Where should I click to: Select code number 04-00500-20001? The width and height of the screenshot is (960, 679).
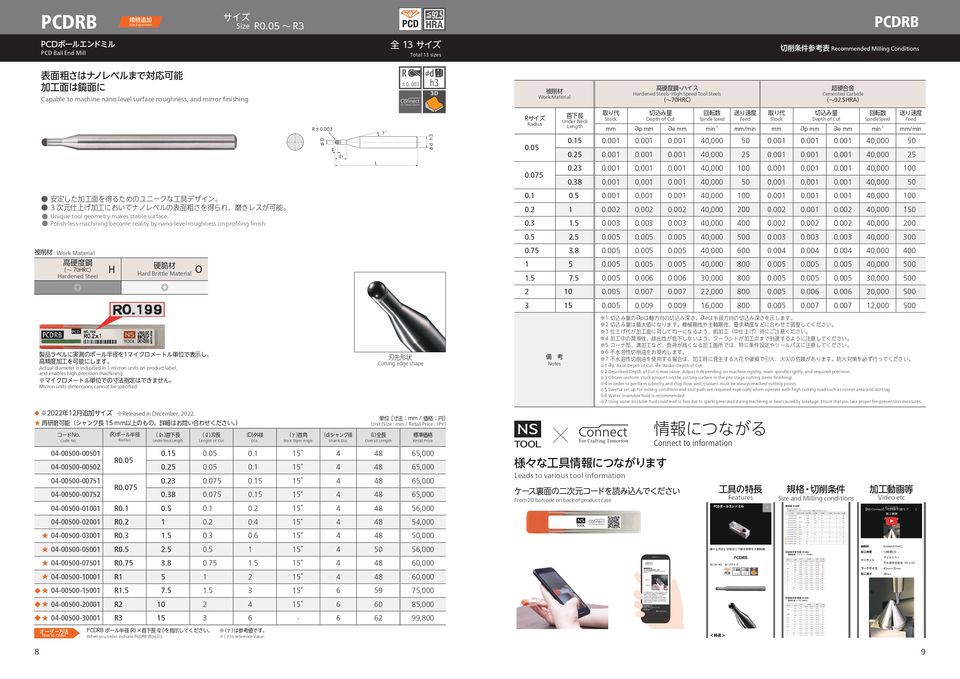[75, 604]
